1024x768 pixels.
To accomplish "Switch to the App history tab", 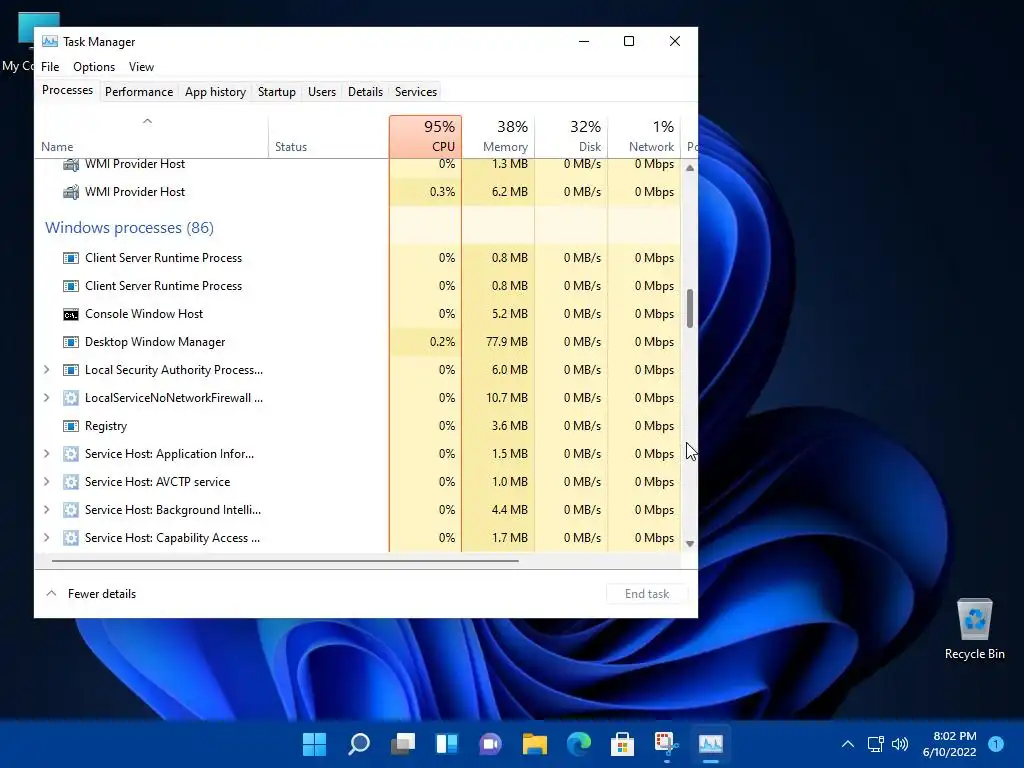I will point(216,92).
